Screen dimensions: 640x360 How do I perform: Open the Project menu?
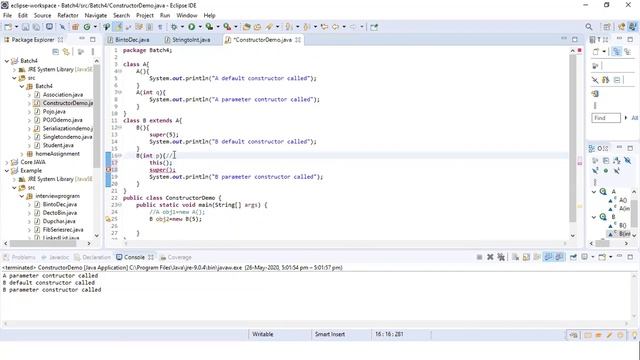(x=145, y=16)
